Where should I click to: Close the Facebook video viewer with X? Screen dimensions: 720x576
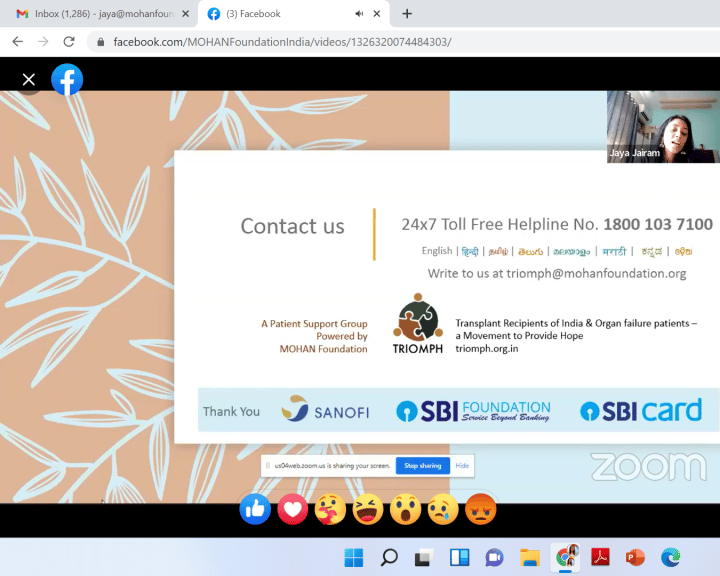(28, 79)
